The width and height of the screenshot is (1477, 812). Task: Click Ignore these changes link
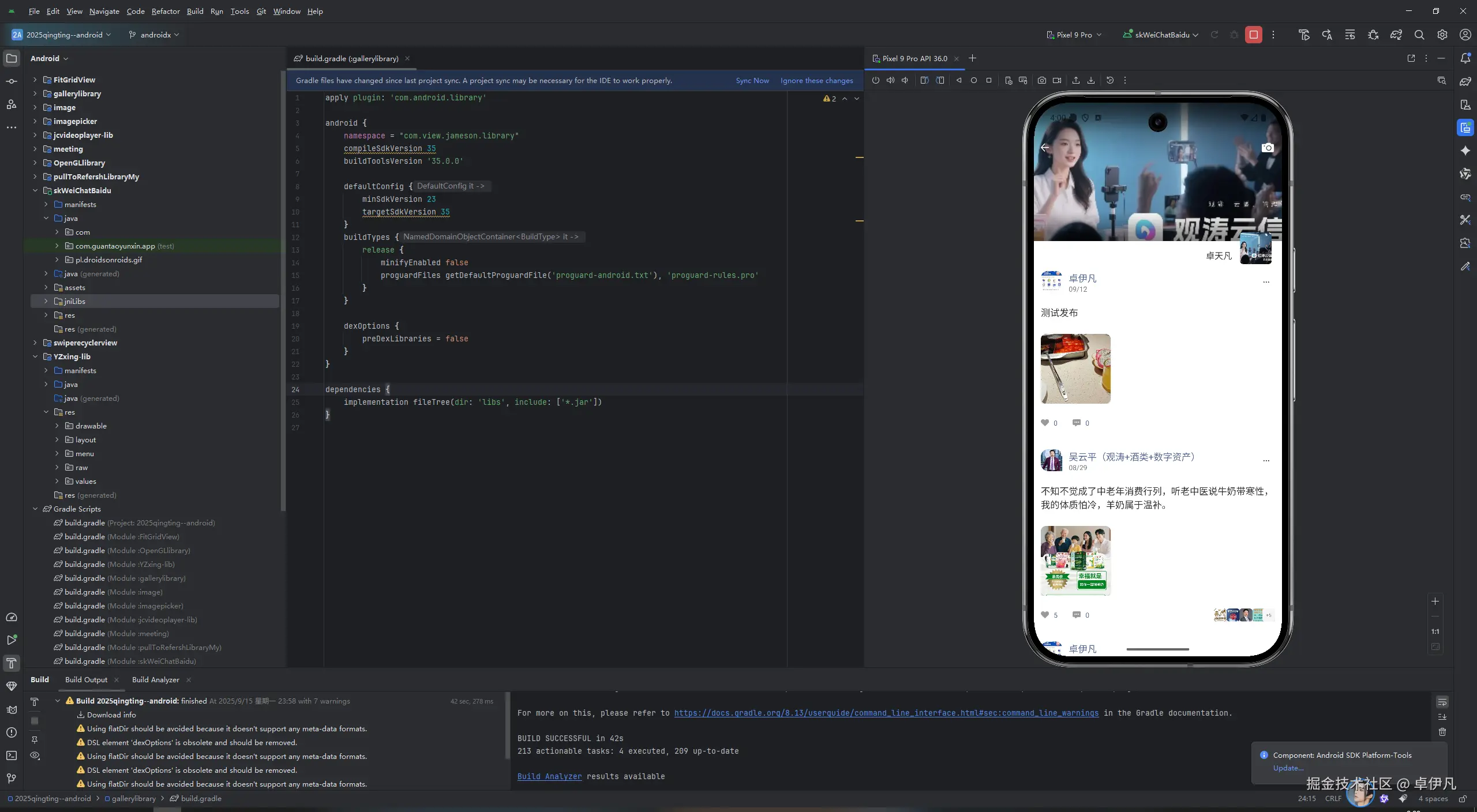[816, 81]
